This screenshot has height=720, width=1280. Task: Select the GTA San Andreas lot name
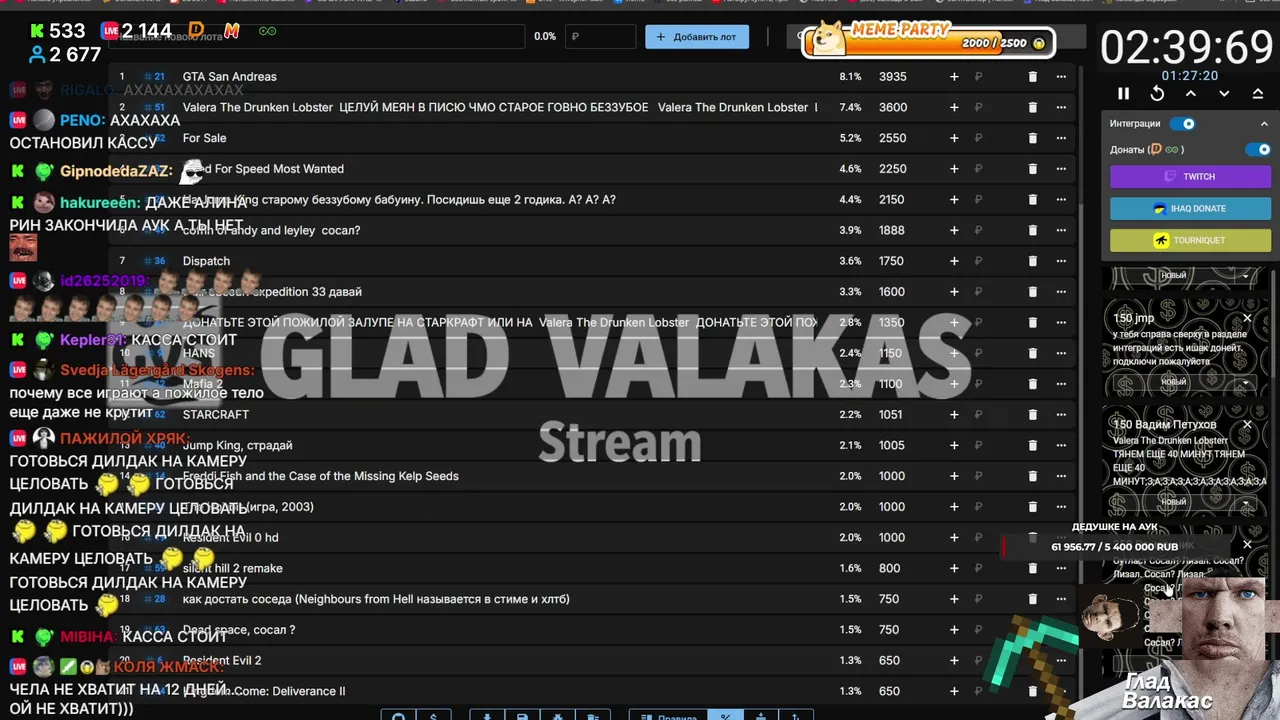point(230,76)
